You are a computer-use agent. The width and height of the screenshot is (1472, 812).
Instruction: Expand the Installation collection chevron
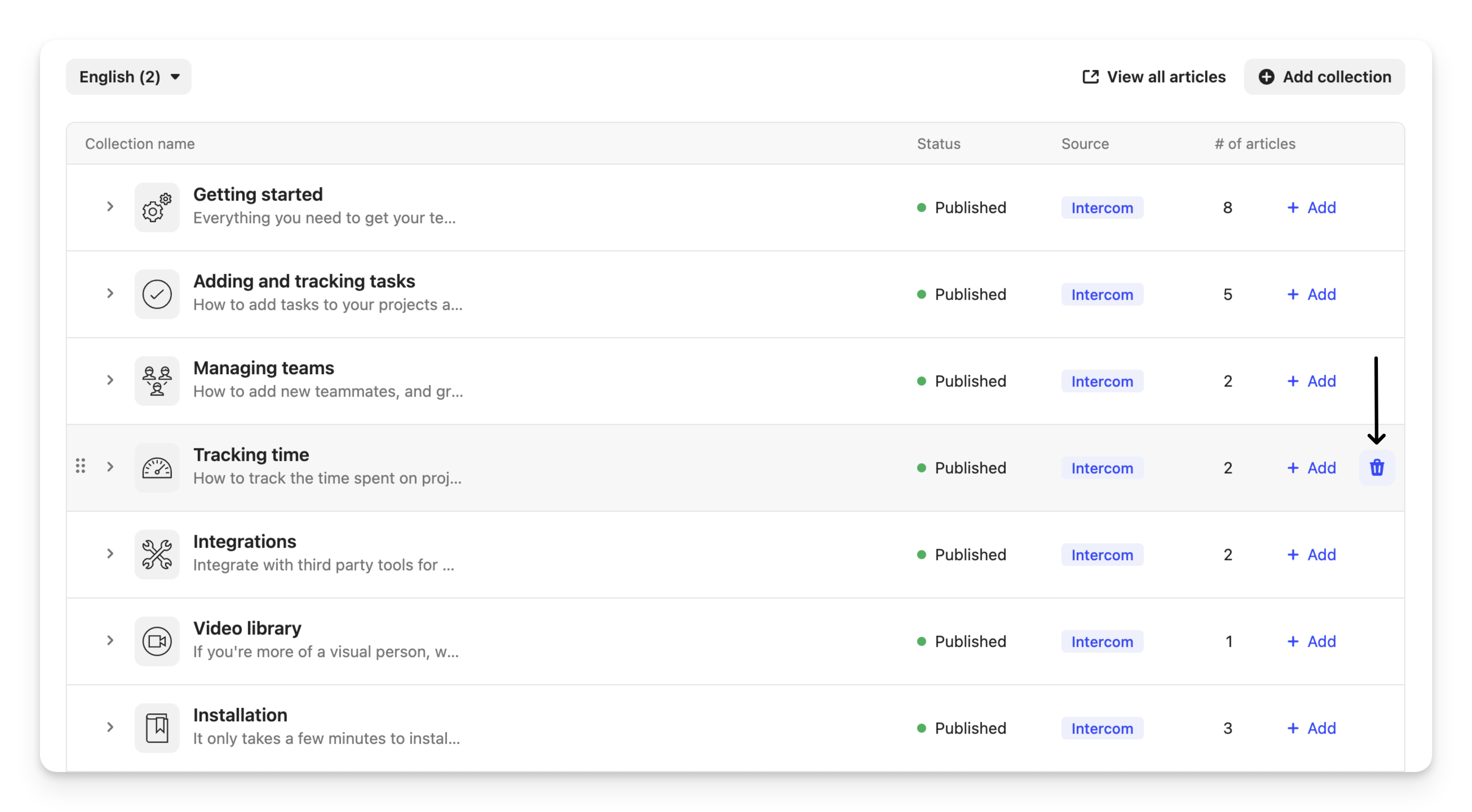(x=110, y=727)
